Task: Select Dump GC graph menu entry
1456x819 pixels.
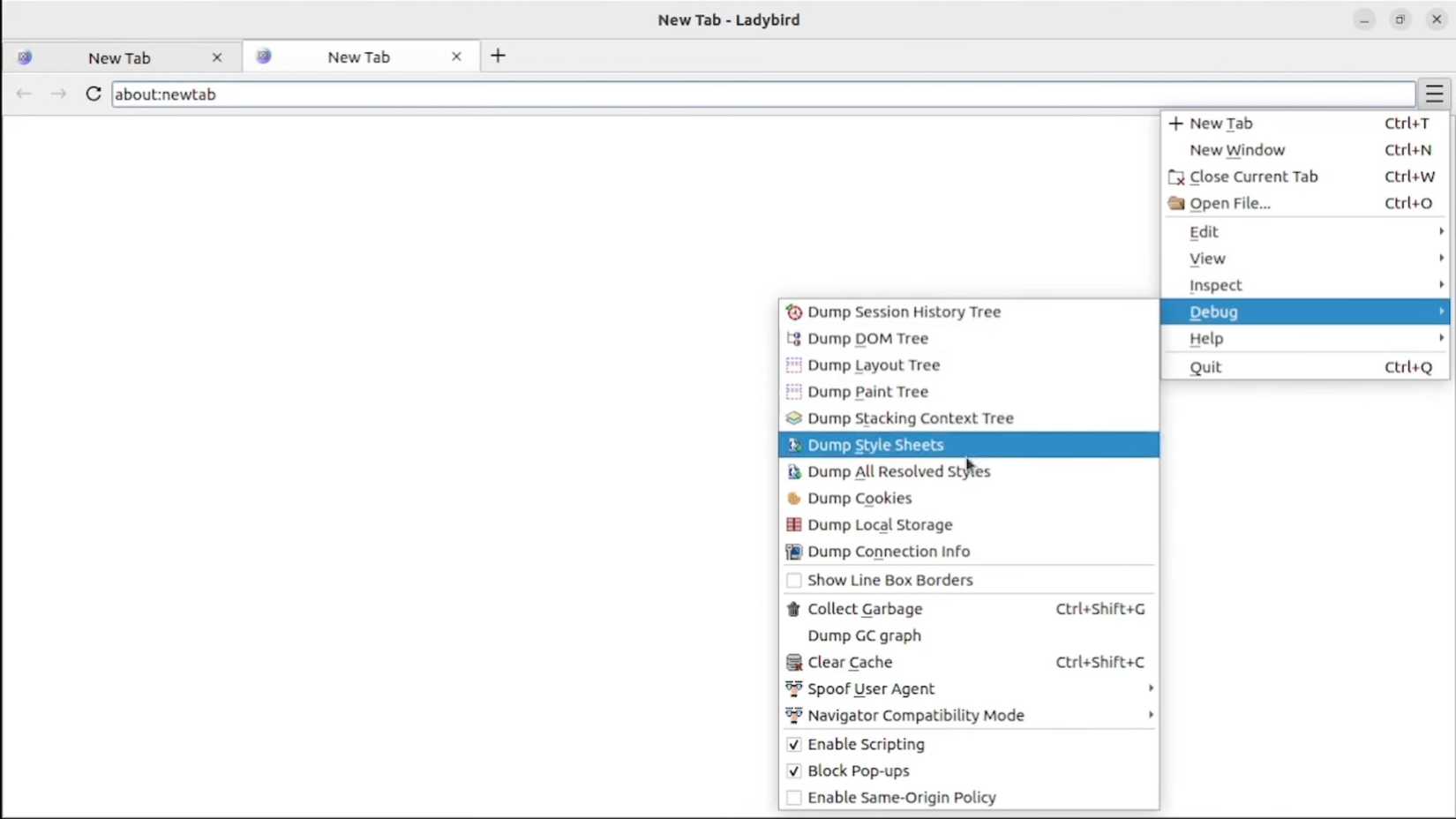Action: click(x=968, y=635)
